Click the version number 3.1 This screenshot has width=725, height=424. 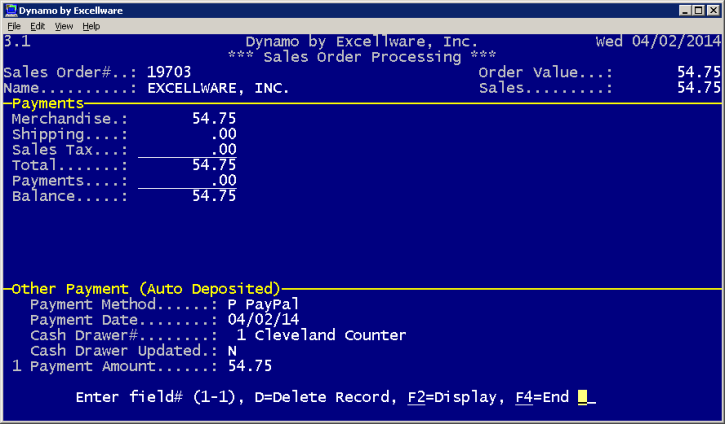pos(17,42)
